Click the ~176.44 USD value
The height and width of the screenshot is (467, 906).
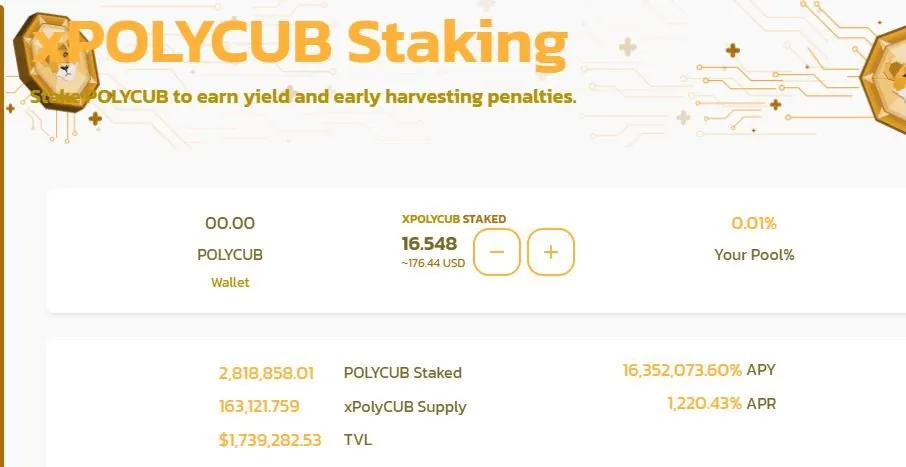coord(433,264)
